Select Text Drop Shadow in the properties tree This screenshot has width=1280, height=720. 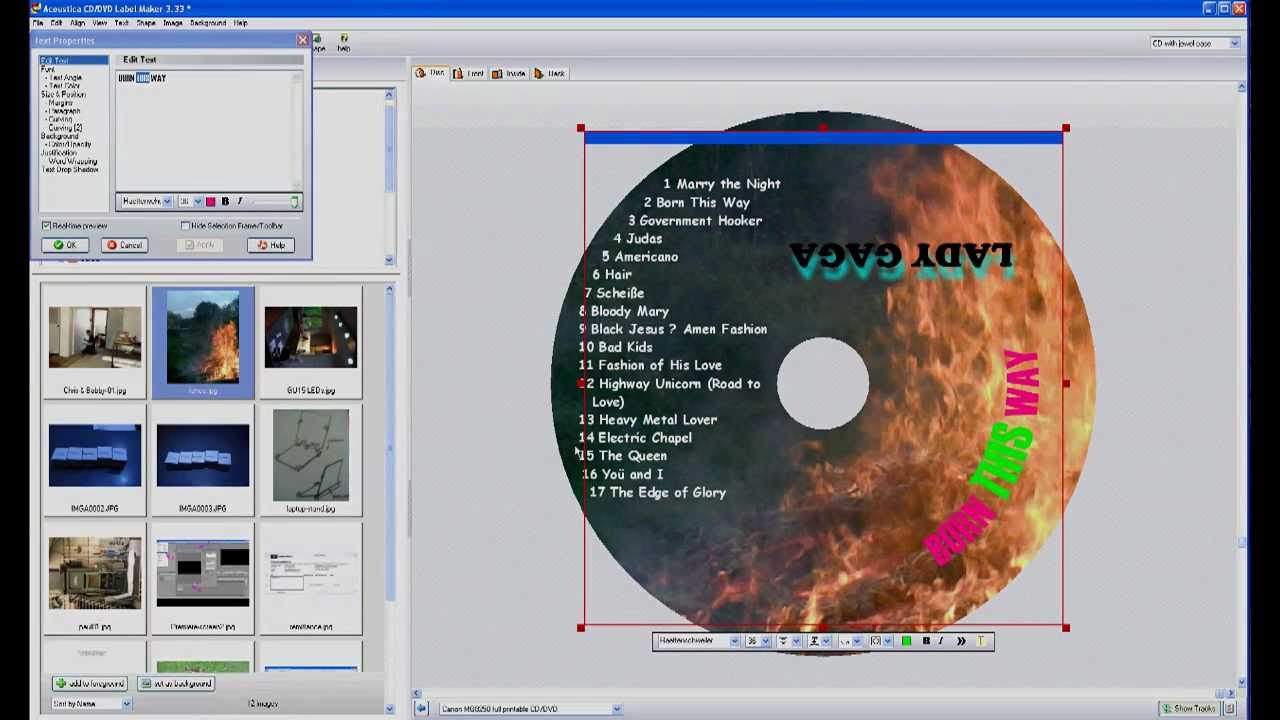point(70,170)
